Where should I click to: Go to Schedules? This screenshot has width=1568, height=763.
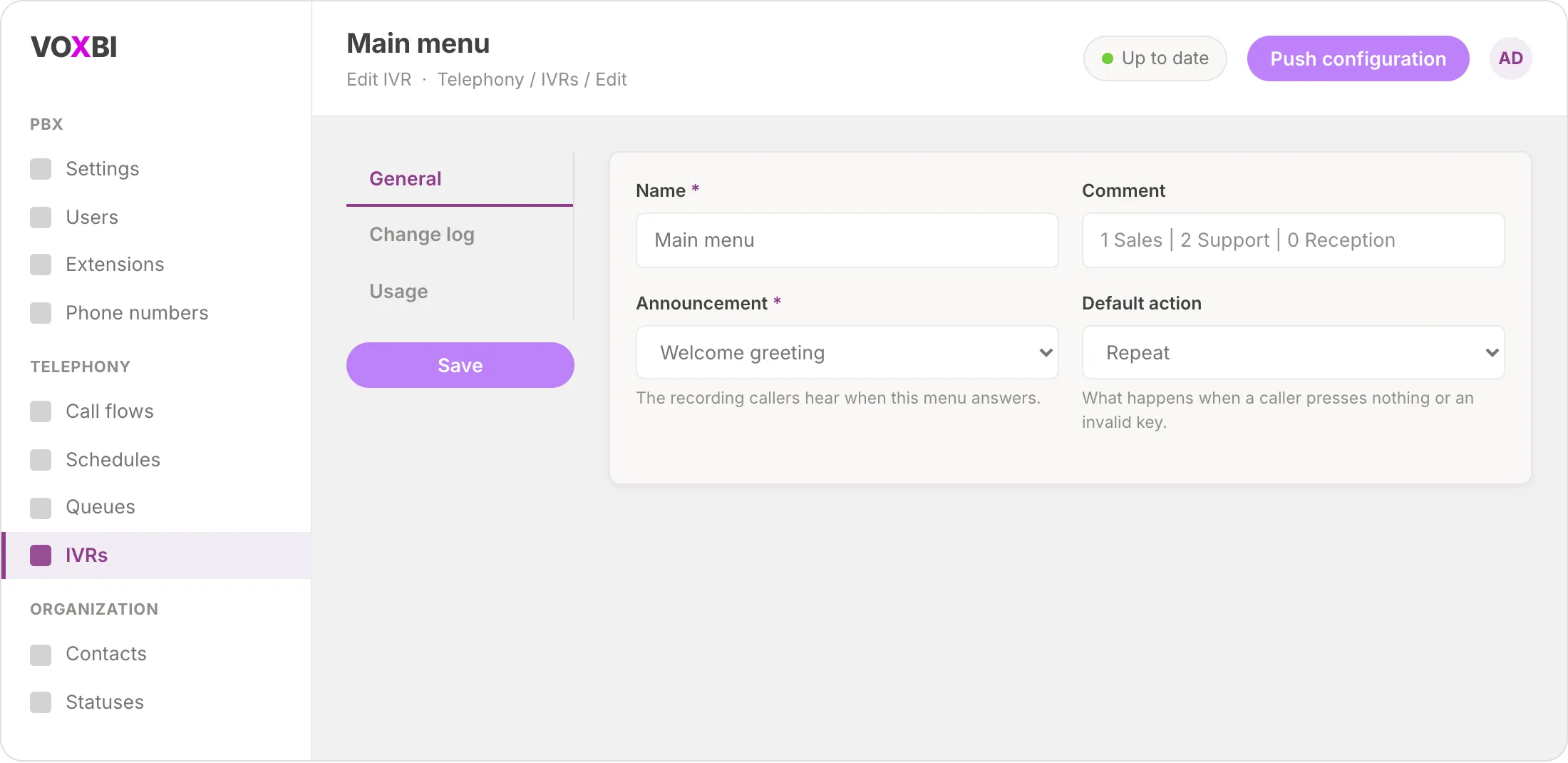(x=156, y=460)
